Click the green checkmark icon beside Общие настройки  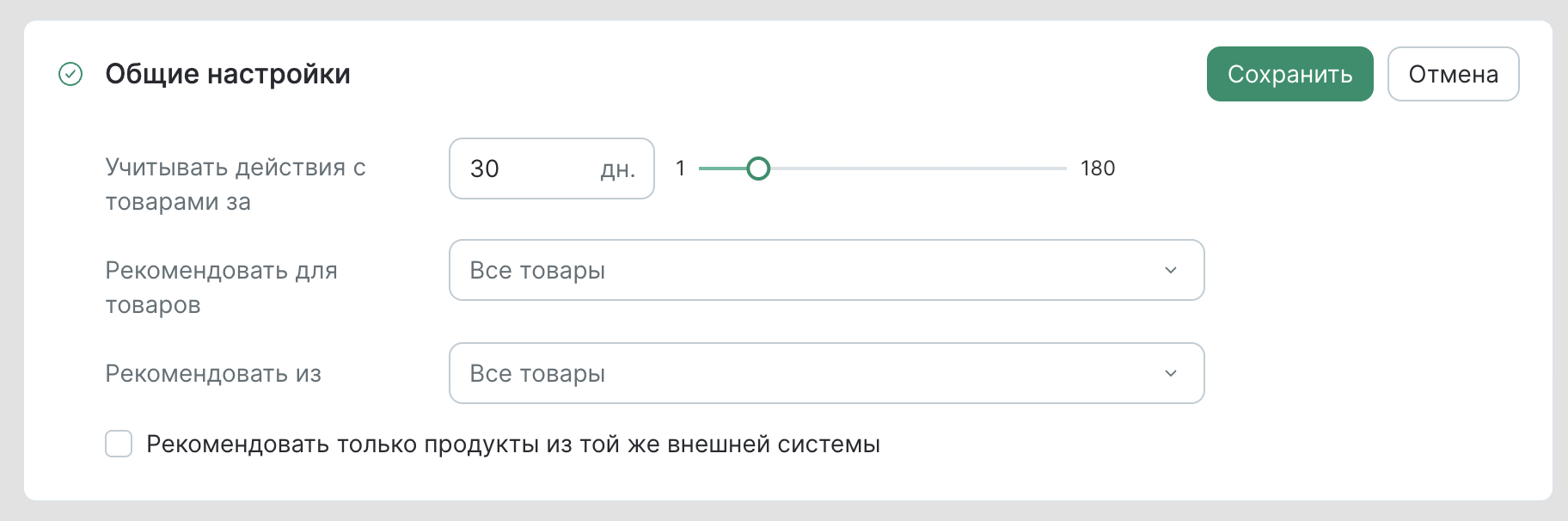click(70, 74)
